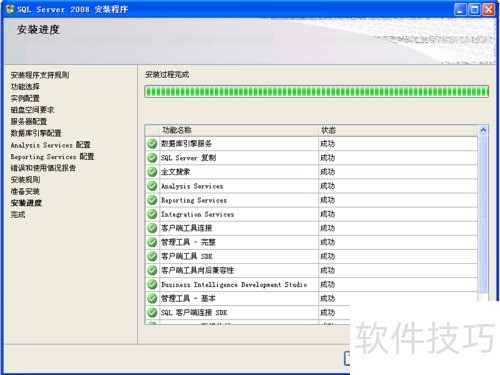Screen dimensions: 500x375
Task: Click the 客户端工具连接 feature name
Action: coord(187,228)
